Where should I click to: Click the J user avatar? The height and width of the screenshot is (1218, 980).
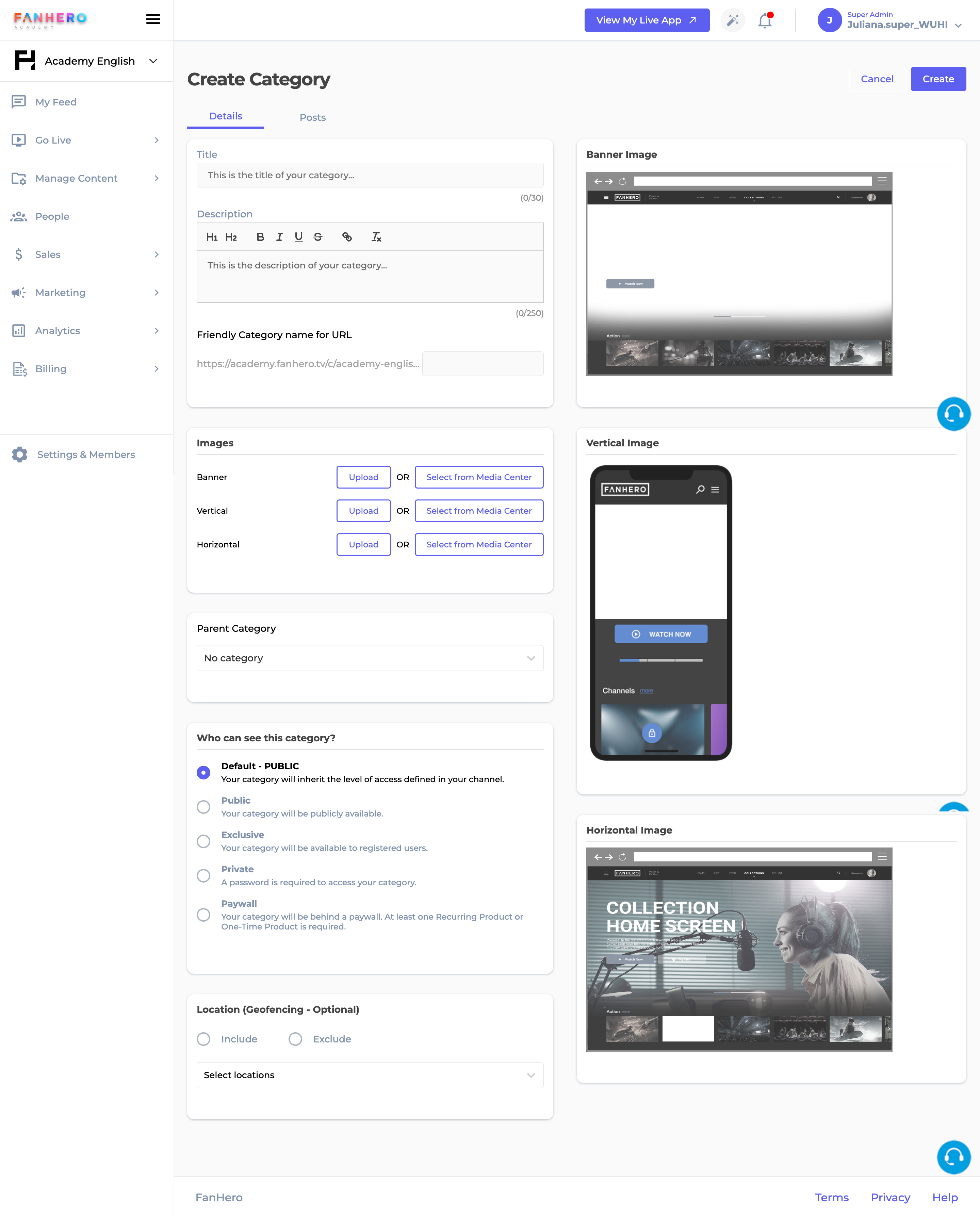pyautogui.click(x=829, y=20)
